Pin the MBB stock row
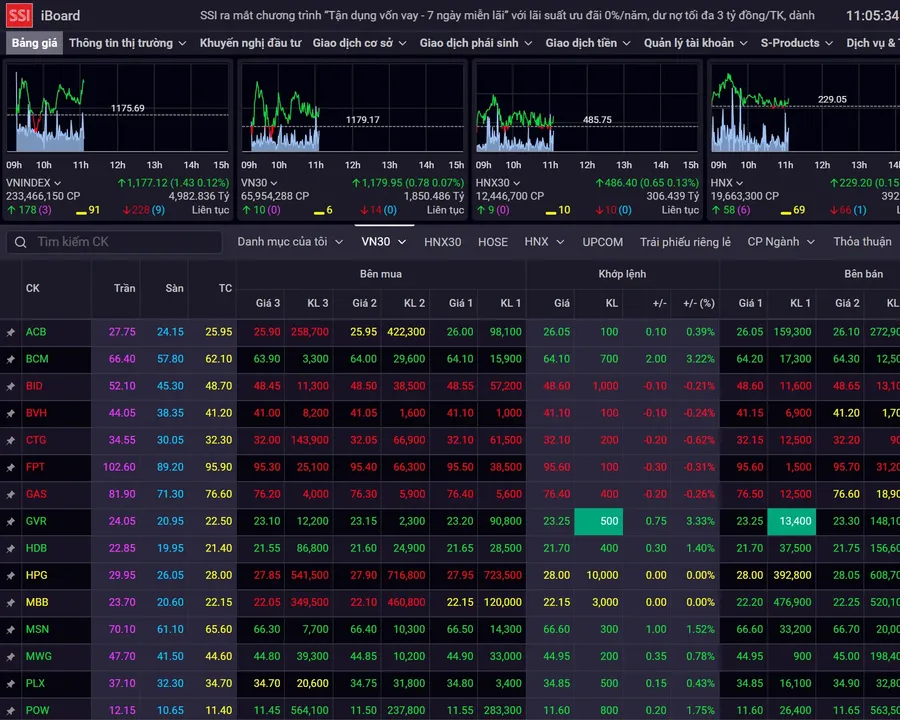Screen dimensions: 900x720 click(x=10, y=603)
